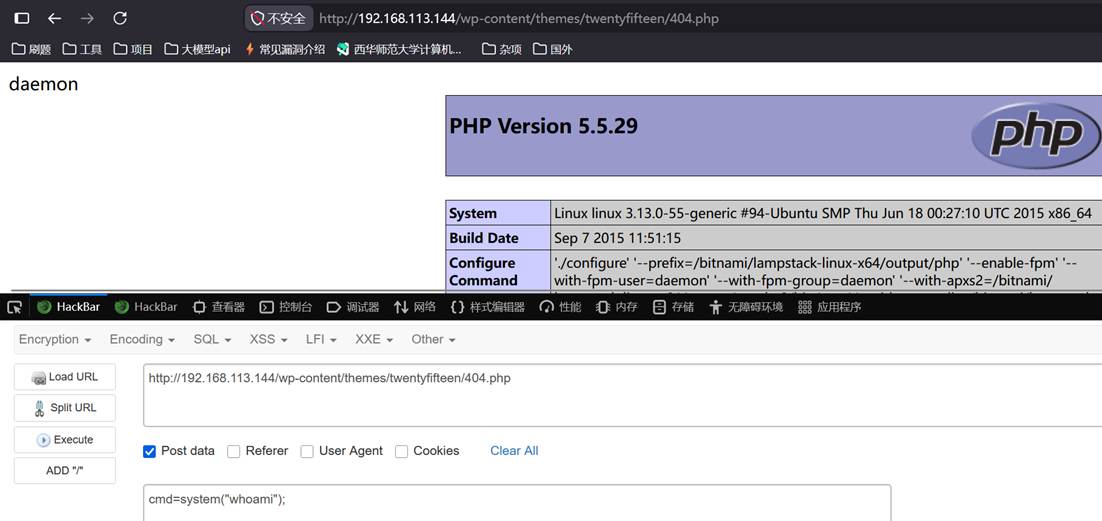Click the ADD "/" button
Screen dimensions: 1102x521
click(x=65, y=470)
